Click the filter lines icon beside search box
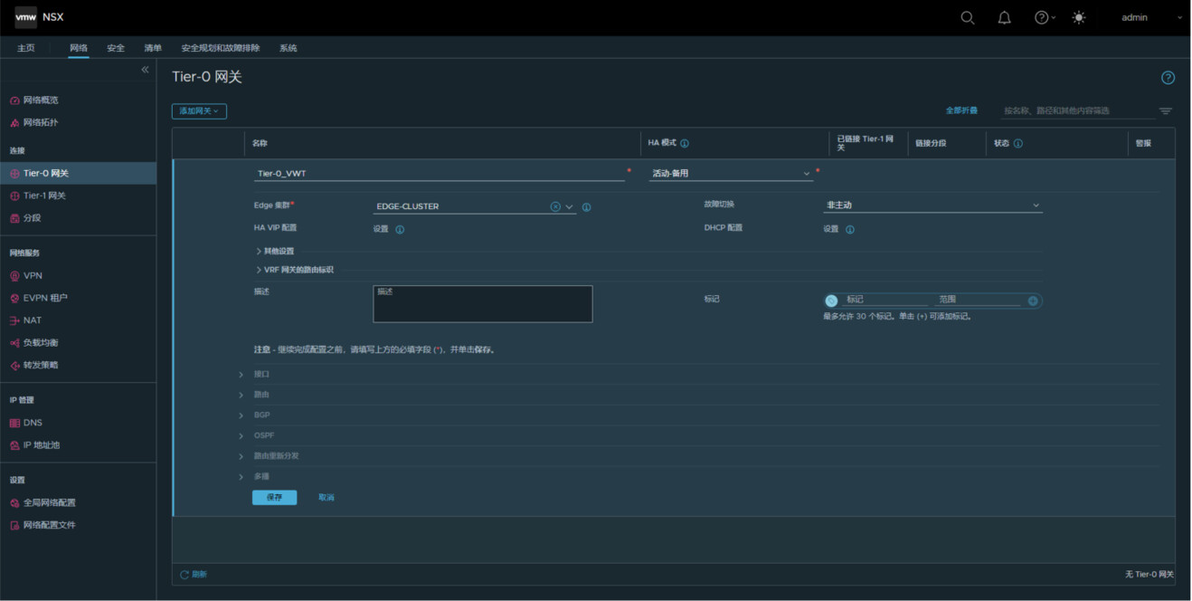This screenshot has height=601, width=1192. pyautogui.click(x=1165, y=111)
